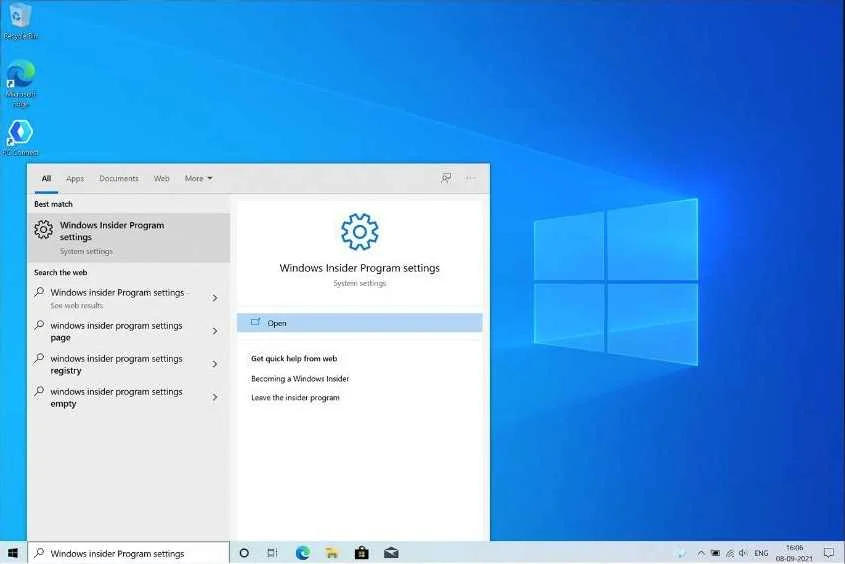The width and height of the screenshot is (845, 564).
Task: Open Microsoft Store from the taskbar
Action: pyautogui.click(x=362, y=553)
